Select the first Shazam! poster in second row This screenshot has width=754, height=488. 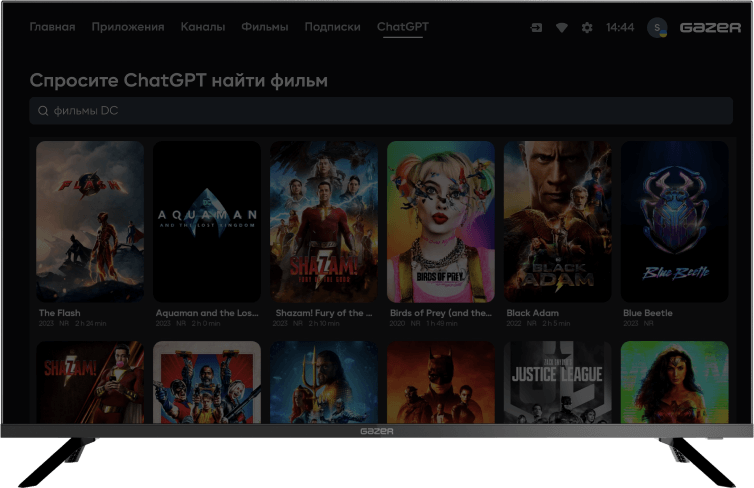click(90, 382)
